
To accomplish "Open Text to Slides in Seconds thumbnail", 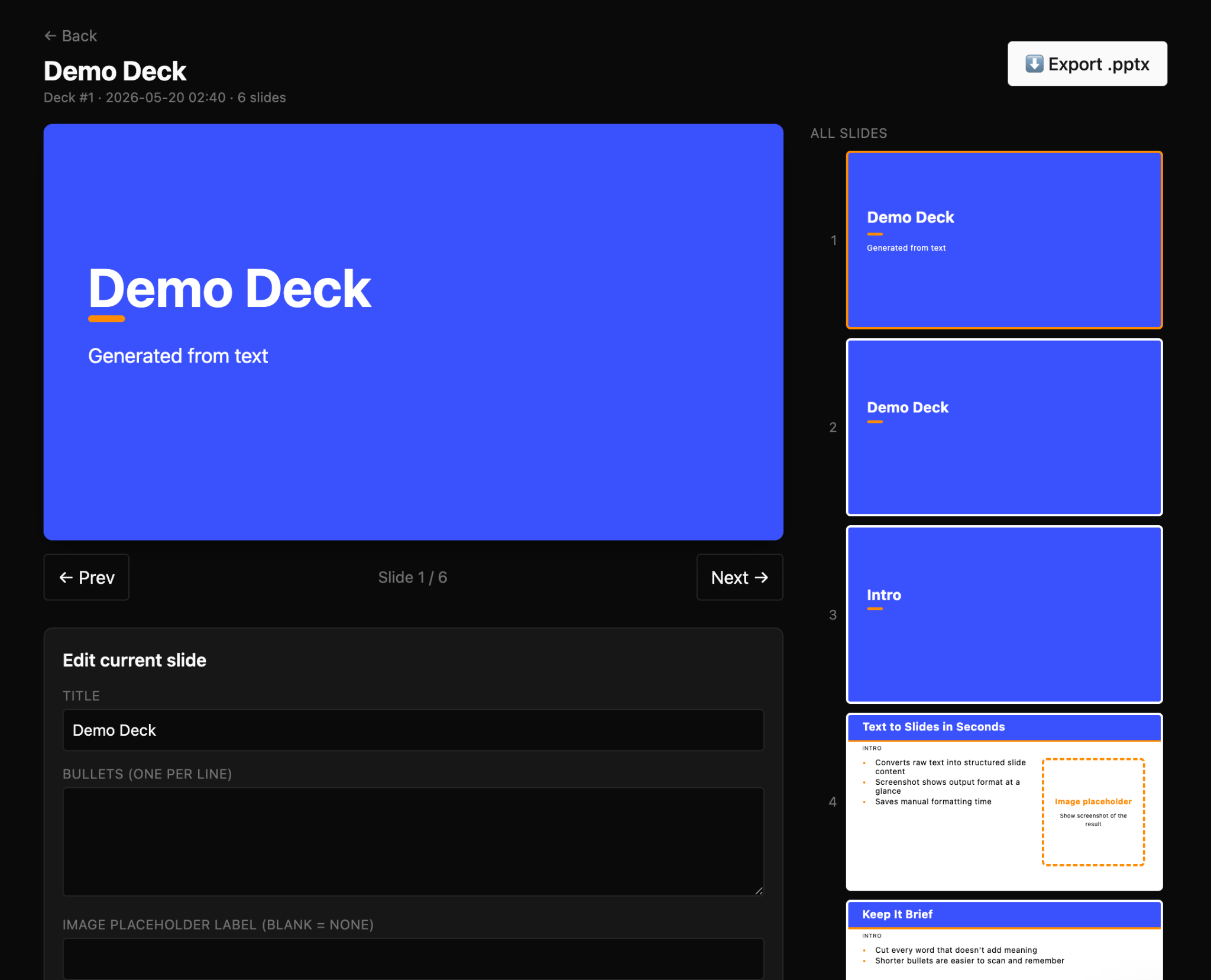I will (x=1004, y=802).
